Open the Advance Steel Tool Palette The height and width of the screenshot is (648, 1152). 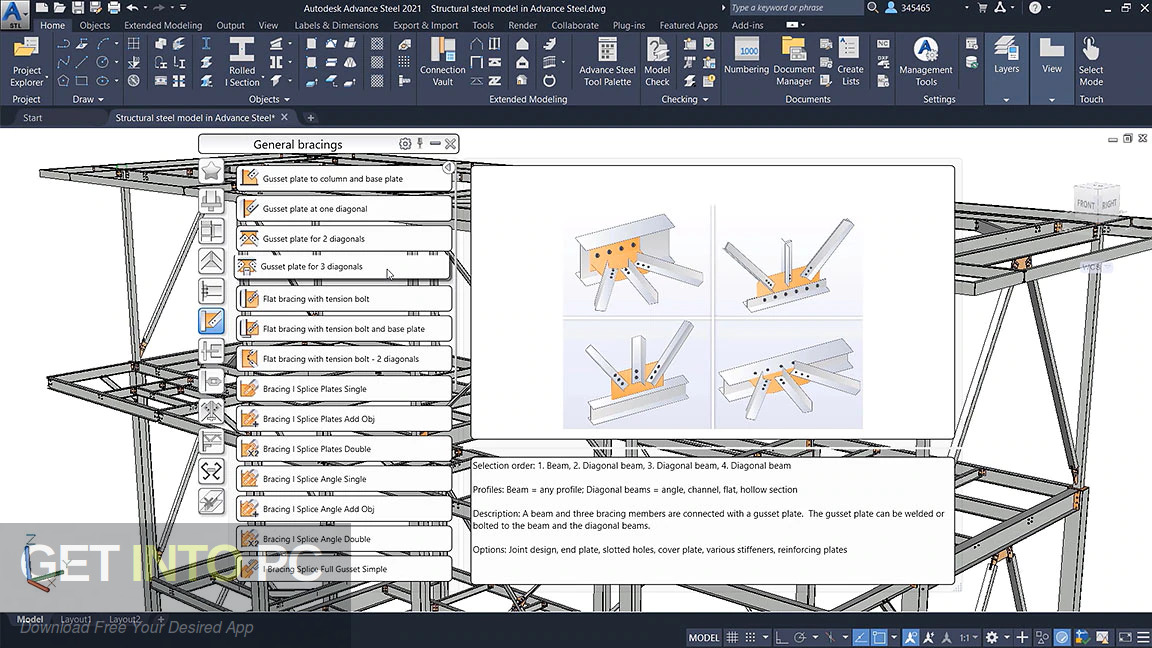coord(607,62)
